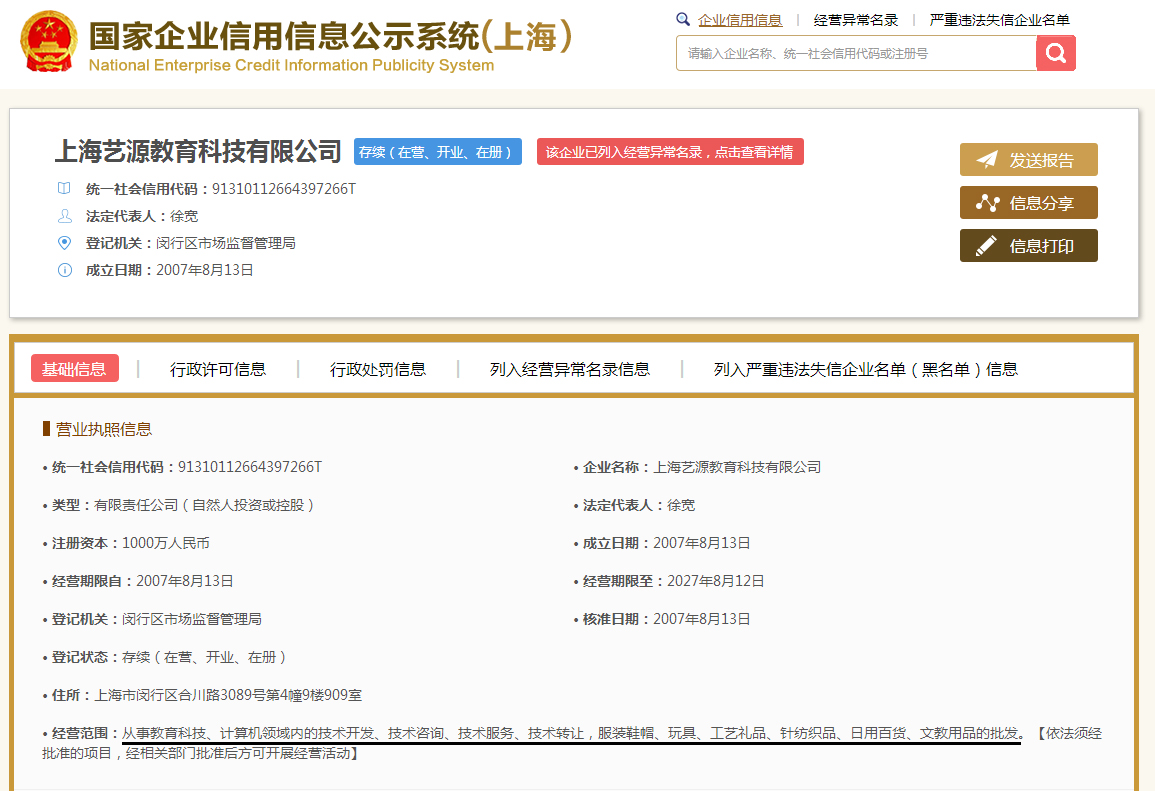Viewport: 1155px width, 791px height.
Task: Select 严重违法失信企业名单 search category
Action: click(x=999, y=20)
